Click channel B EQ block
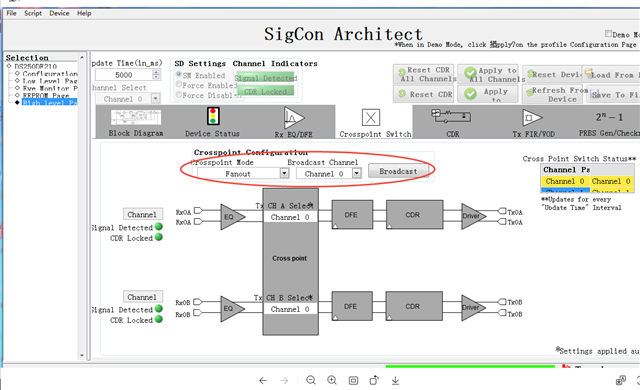The image size is (640, 390). [232, 308]
